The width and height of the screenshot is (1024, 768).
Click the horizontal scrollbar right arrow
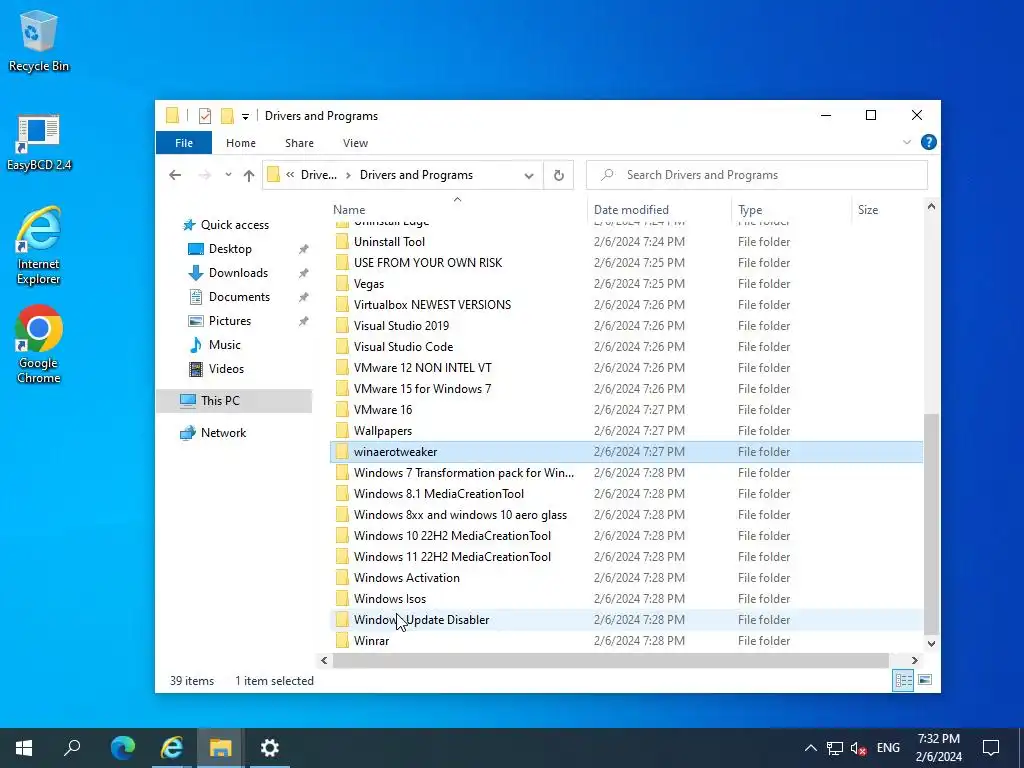point(914,660)
